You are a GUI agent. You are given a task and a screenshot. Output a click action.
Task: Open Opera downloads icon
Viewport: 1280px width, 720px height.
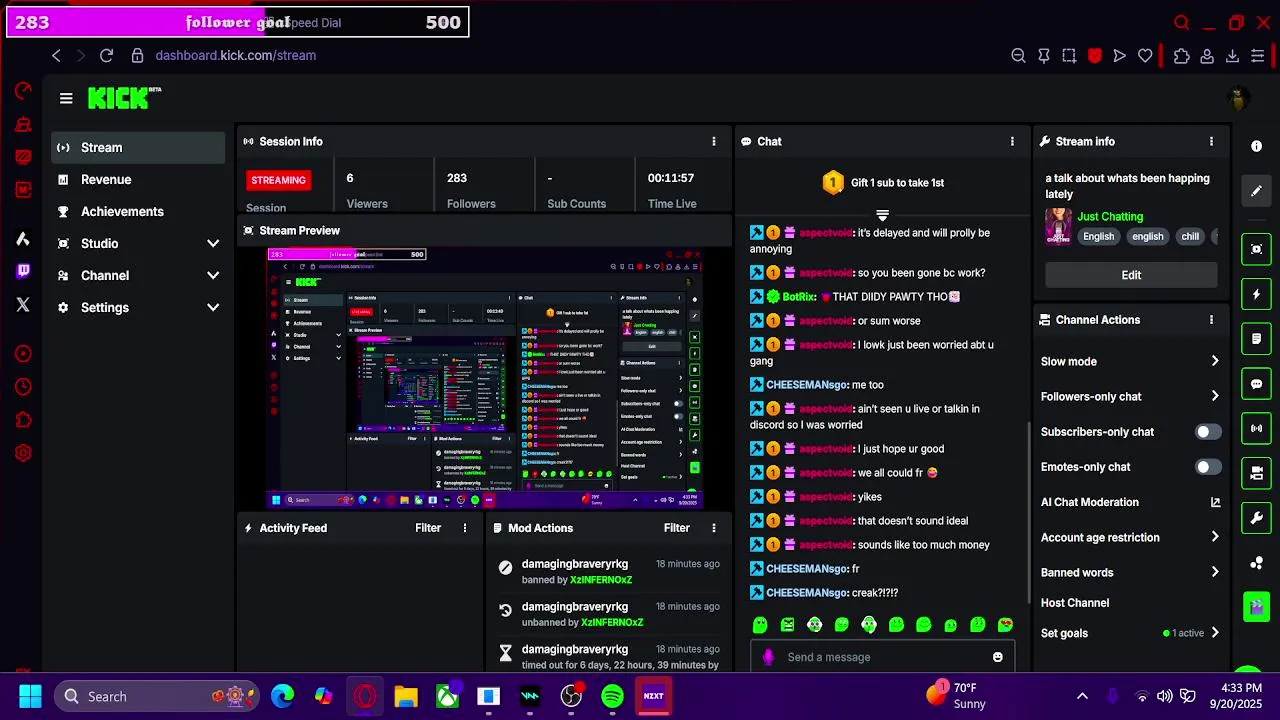pos(1232,56)
